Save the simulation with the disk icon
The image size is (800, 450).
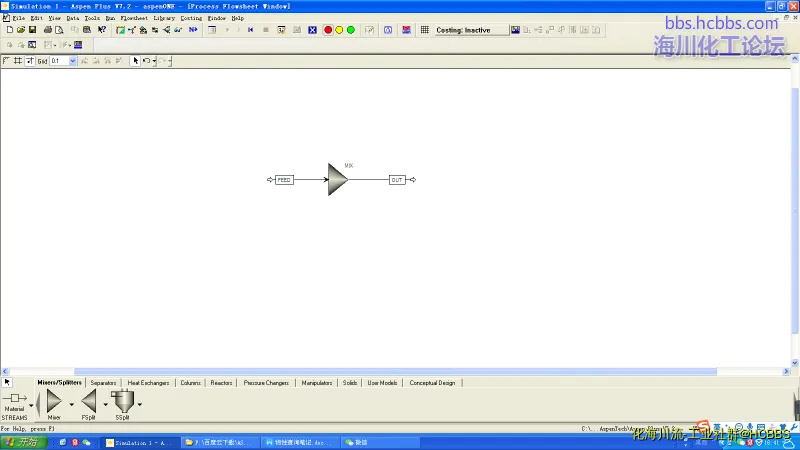32,30
